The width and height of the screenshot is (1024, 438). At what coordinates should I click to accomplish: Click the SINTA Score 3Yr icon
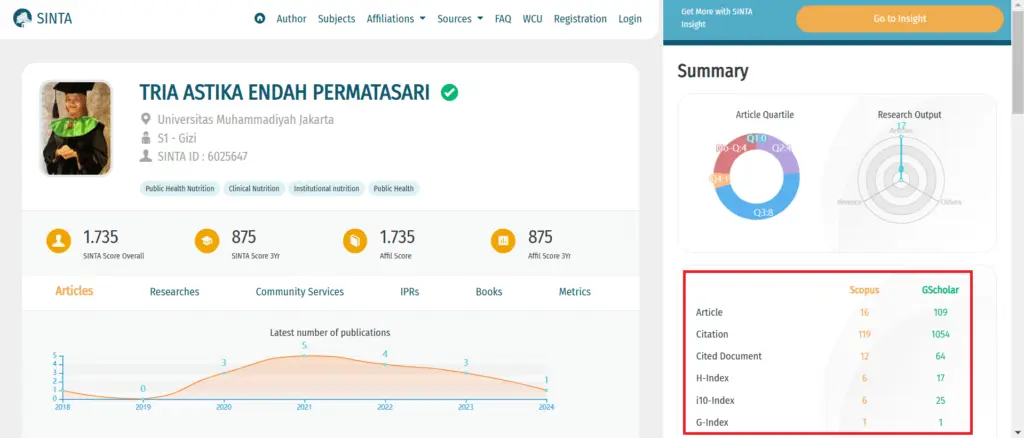[x=207, y=241]
